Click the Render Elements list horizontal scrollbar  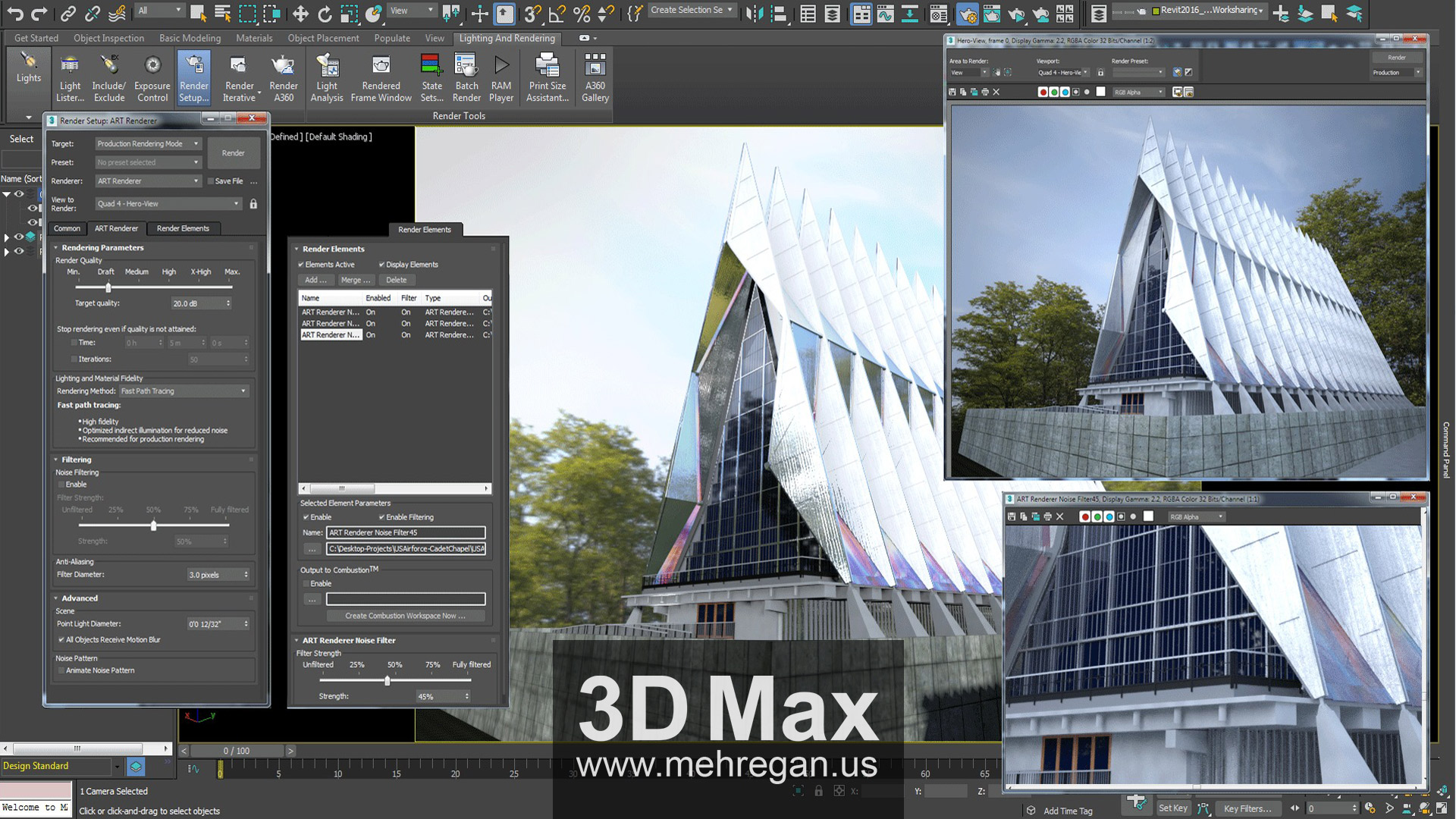[x=394, y=488]
